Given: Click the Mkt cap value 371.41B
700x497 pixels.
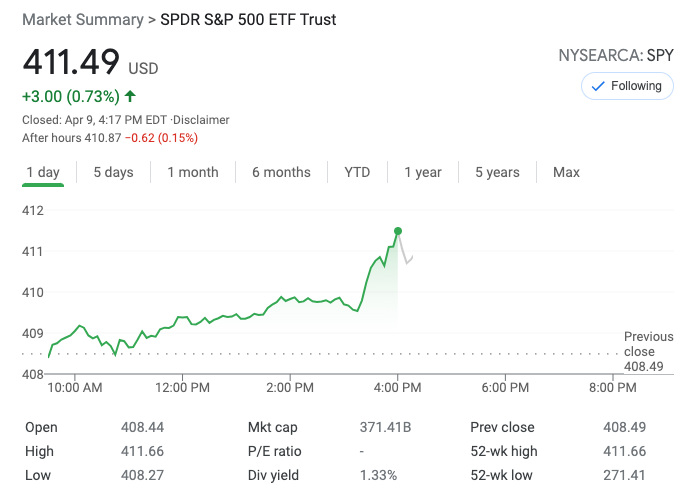Looking at the screenshot, I should tap(385, 427).
